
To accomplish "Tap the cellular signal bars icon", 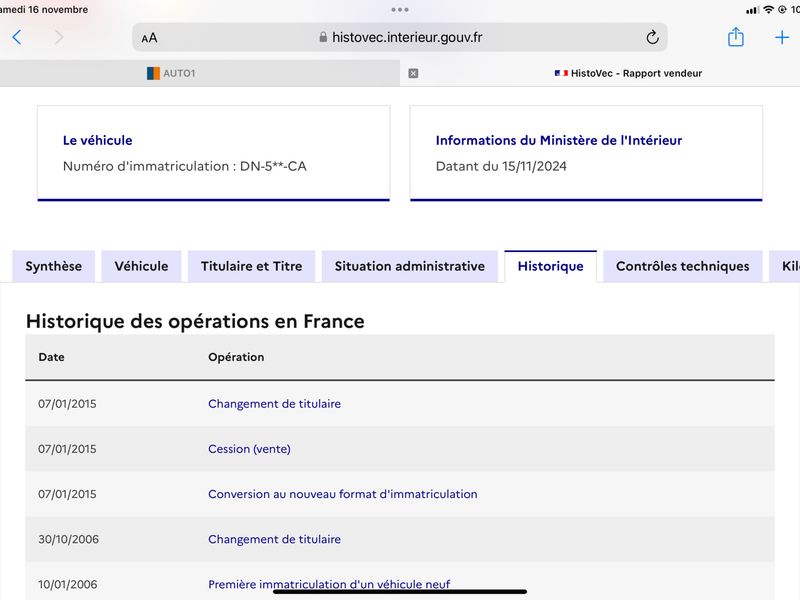I will click(x=753, y=10).
